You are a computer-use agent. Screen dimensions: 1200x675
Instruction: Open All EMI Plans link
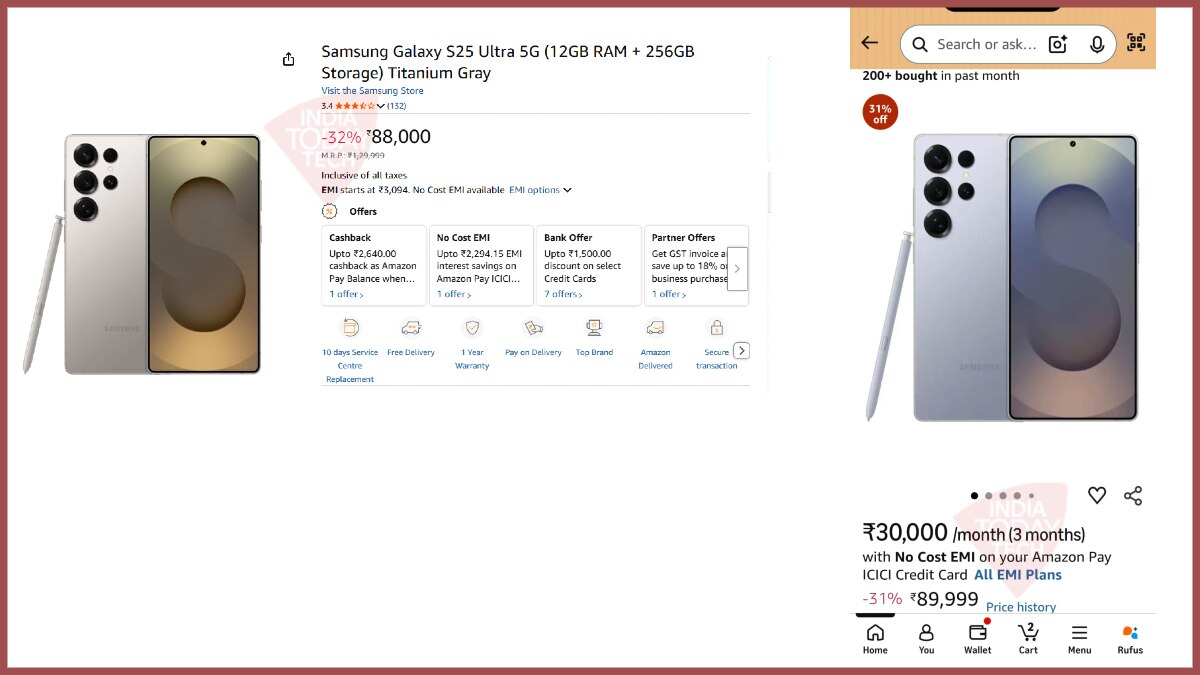1018,575
